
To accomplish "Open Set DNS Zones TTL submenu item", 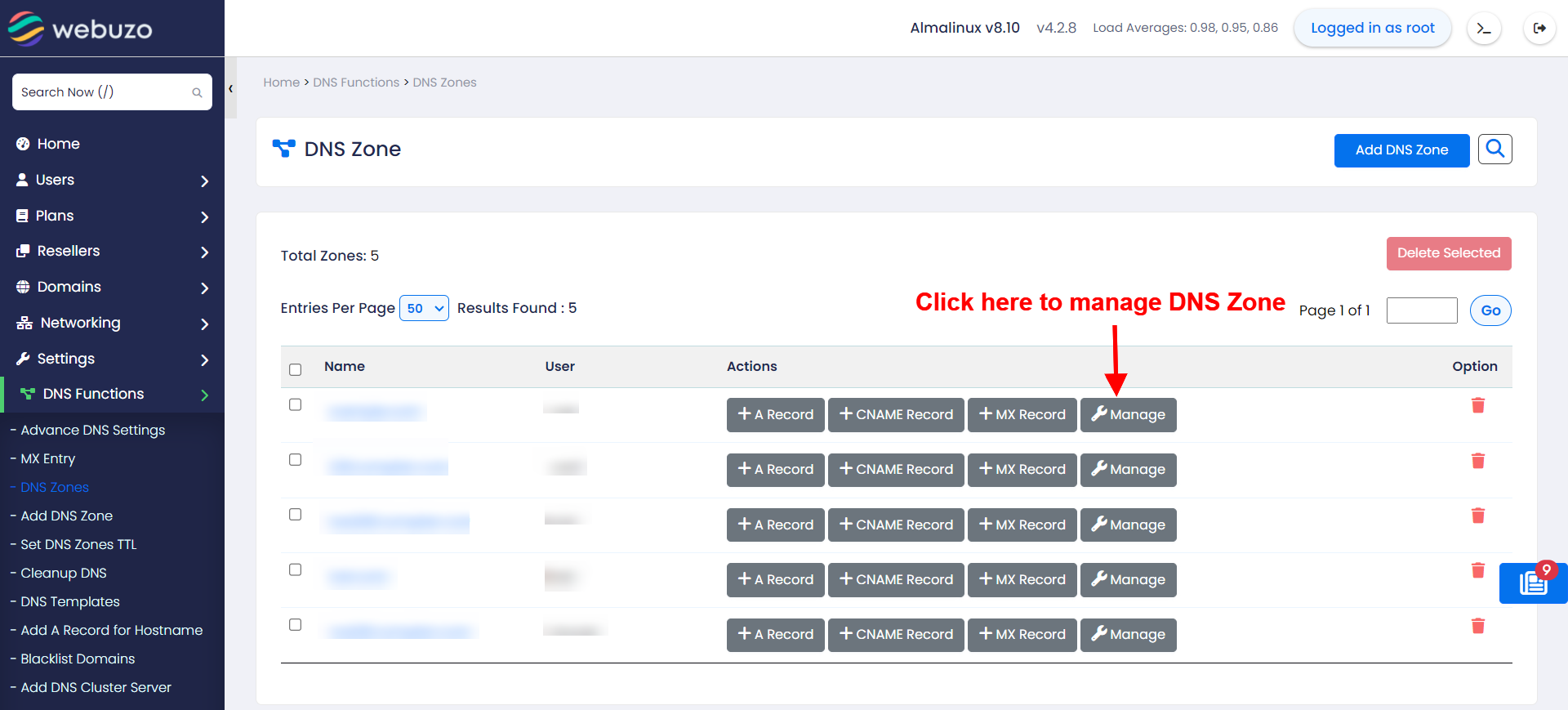I will (x=78, y=544).
